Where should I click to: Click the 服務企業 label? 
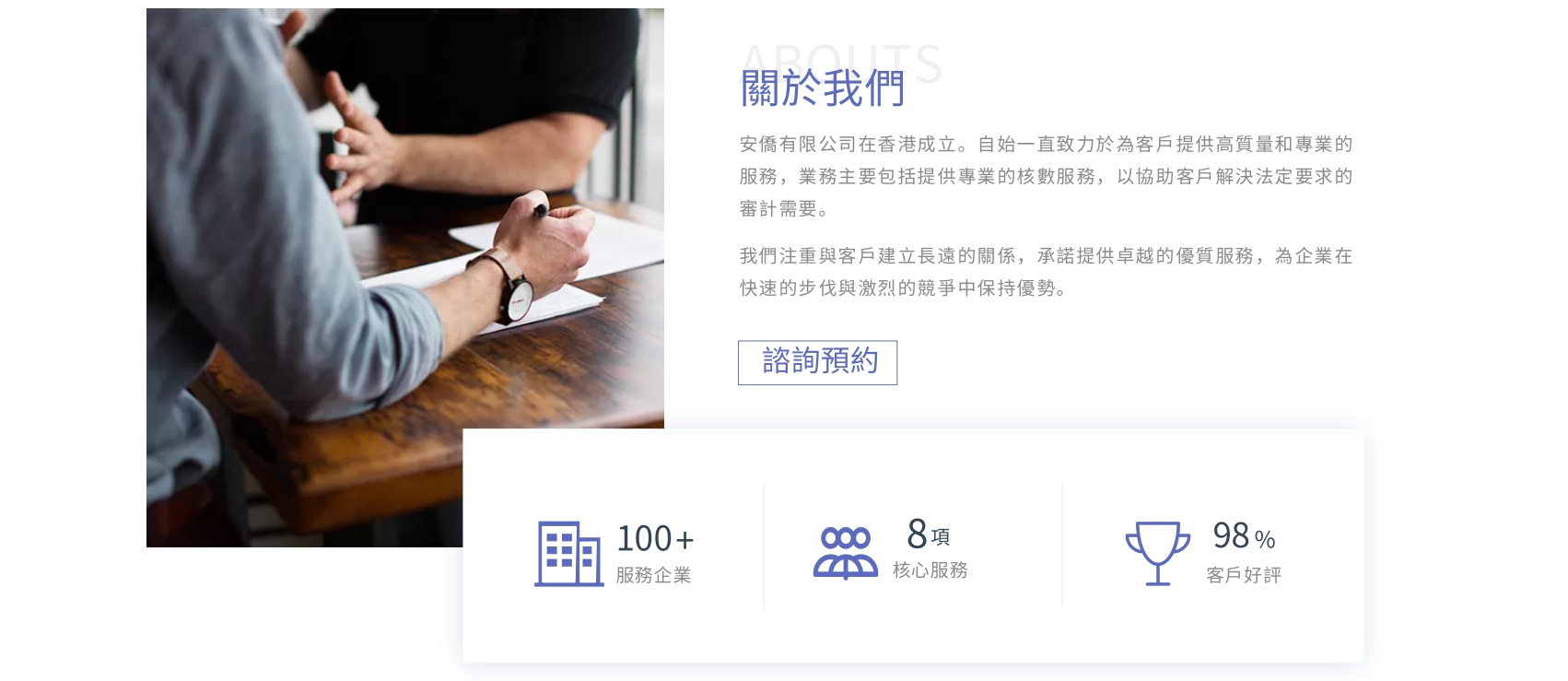point(653,575)
